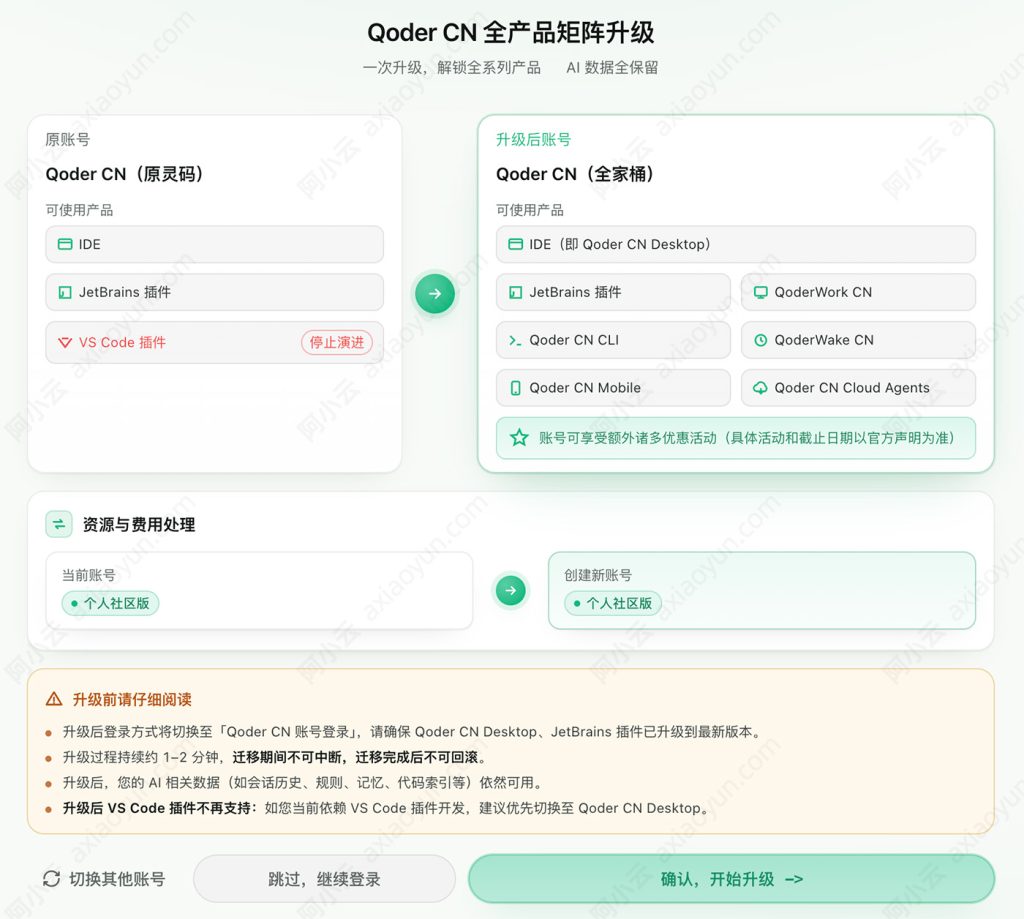
Task: Click the 账号可享受额外诸多优惠活动 banner text
Action: pyautogui.click(x=746, y=438)
